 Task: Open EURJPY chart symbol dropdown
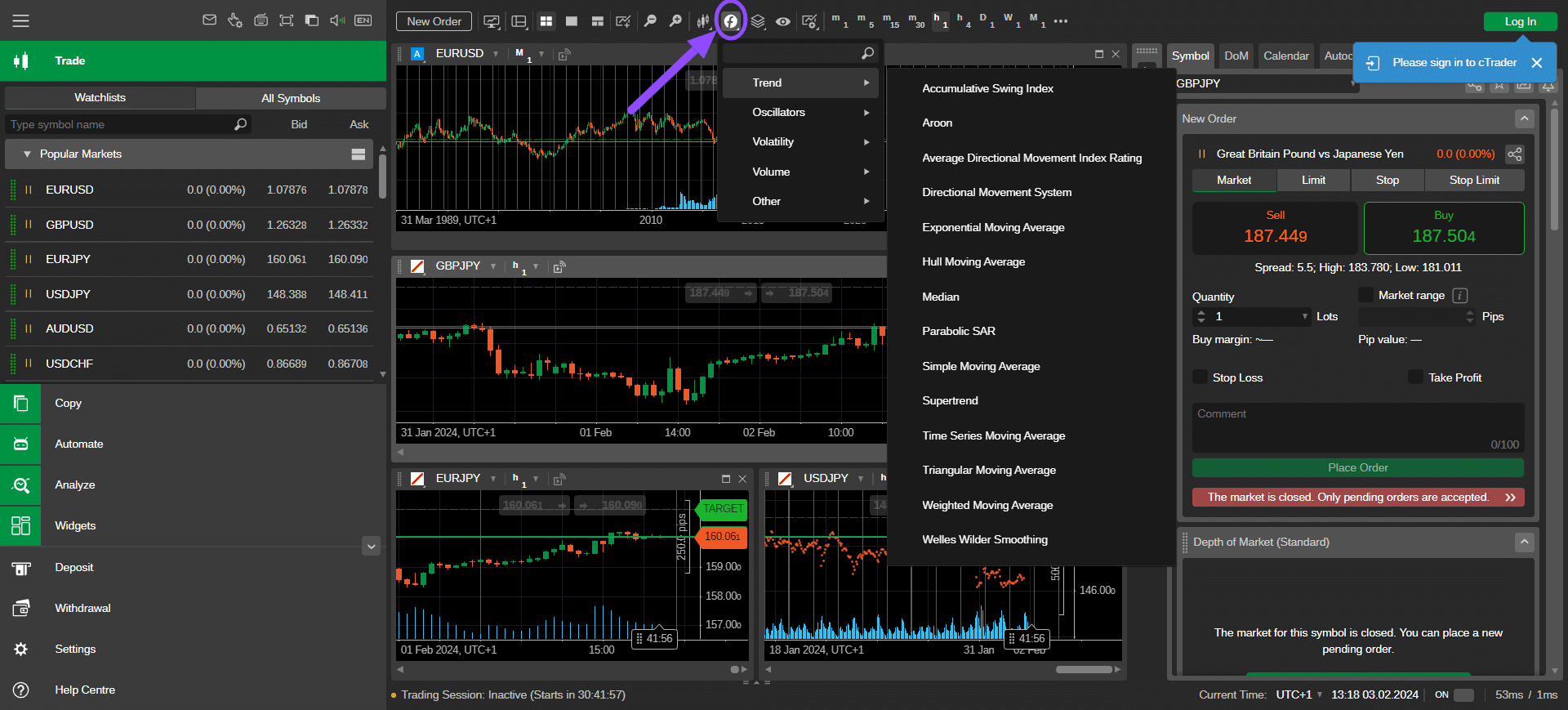coord(493,479)
